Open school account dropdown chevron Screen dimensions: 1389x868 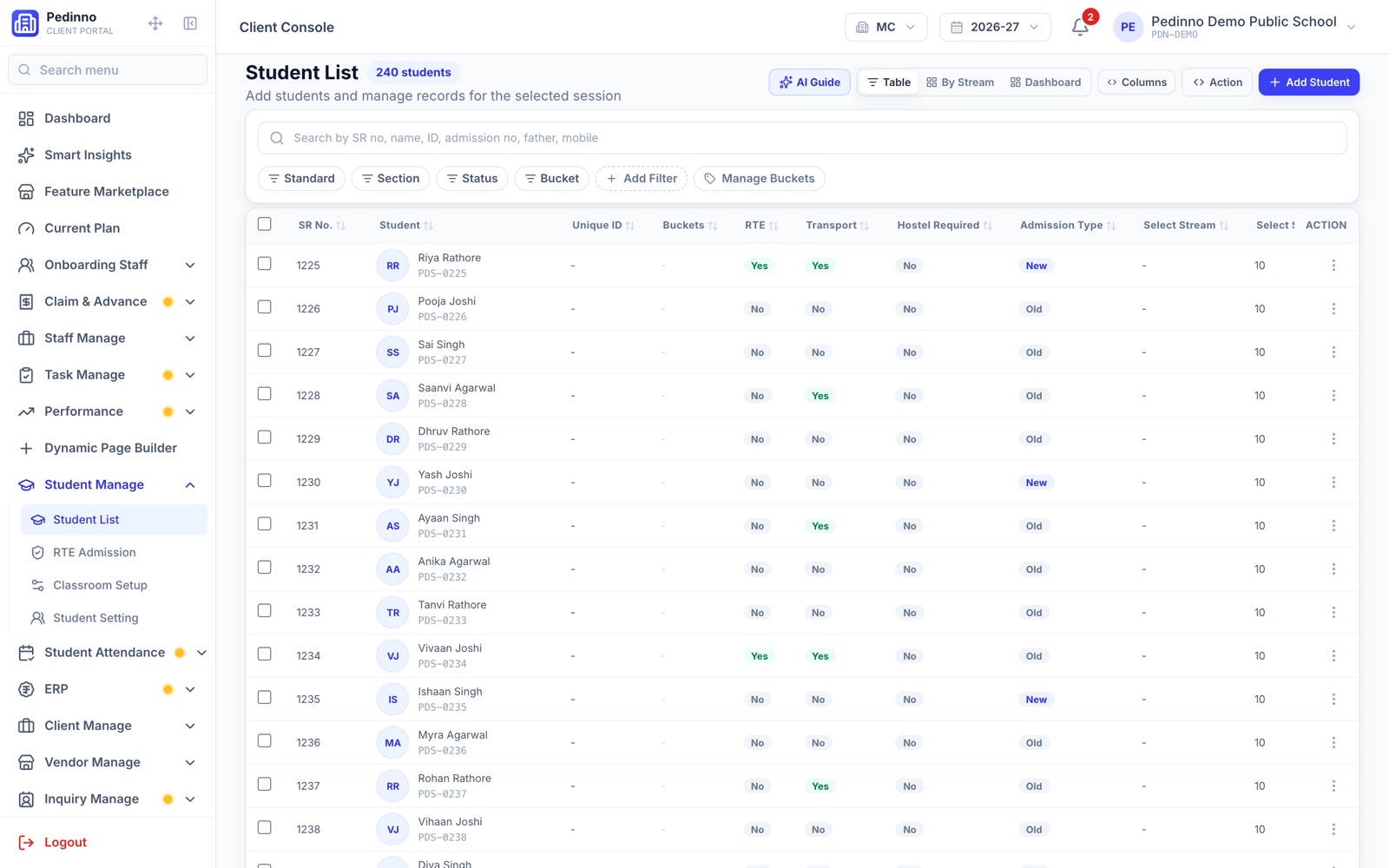pos(1351,28)
